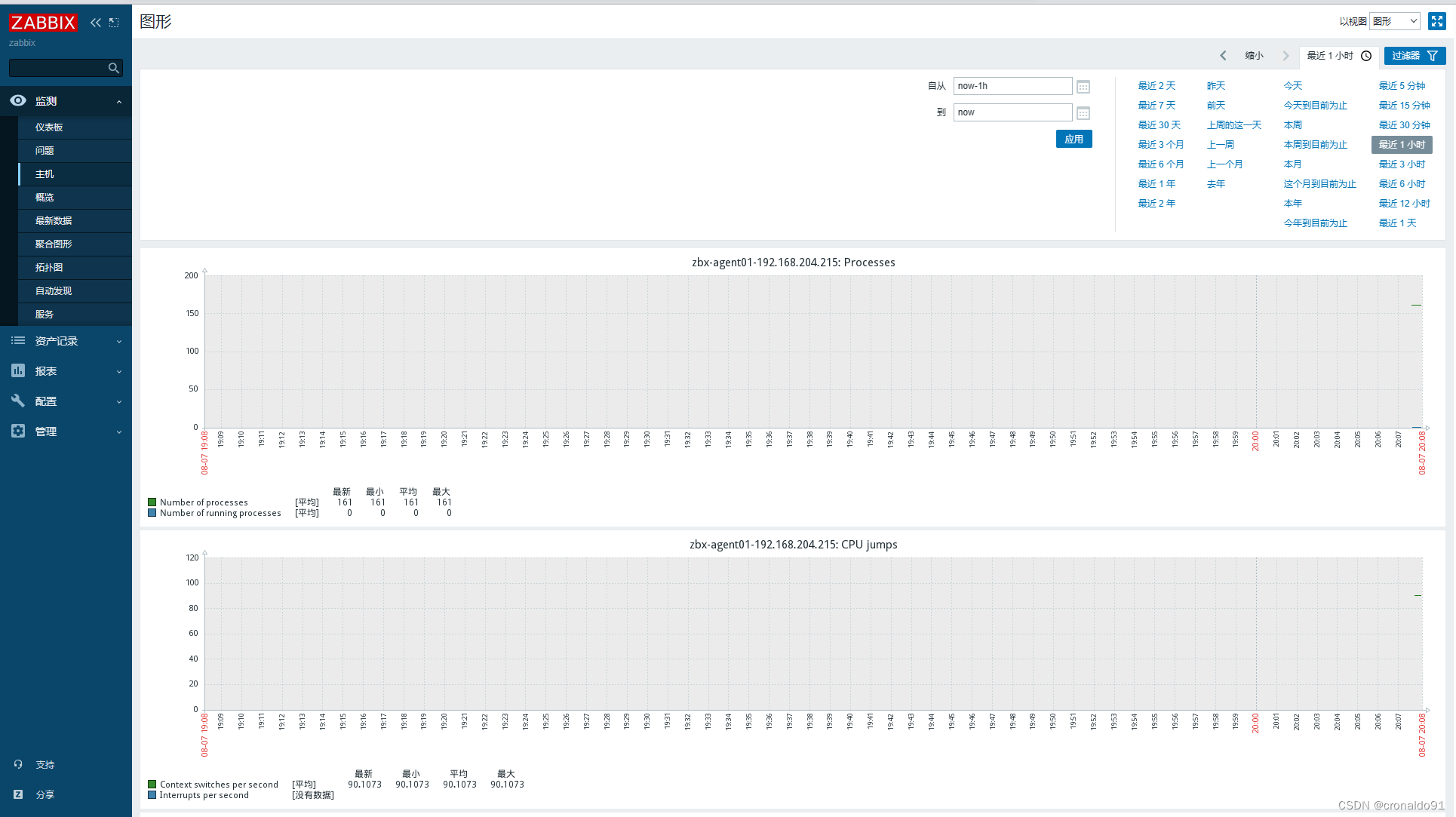Select 最近 3 小时 time range
1456x817 pixels.
pos(1402,164)
